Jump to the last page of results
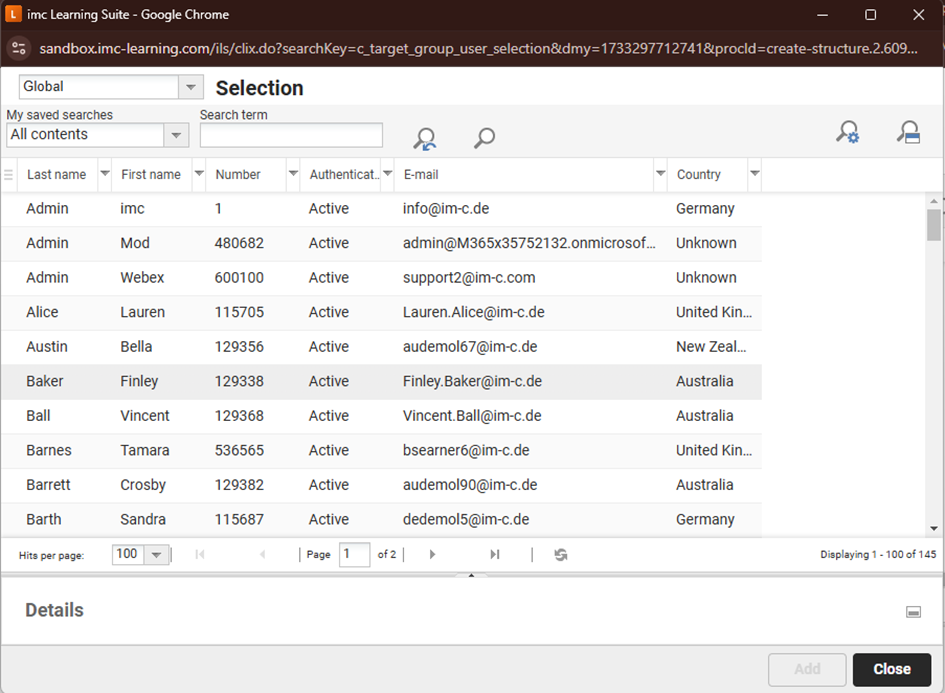The width and height of the screenshot is (945, 693). pos(494,554)
